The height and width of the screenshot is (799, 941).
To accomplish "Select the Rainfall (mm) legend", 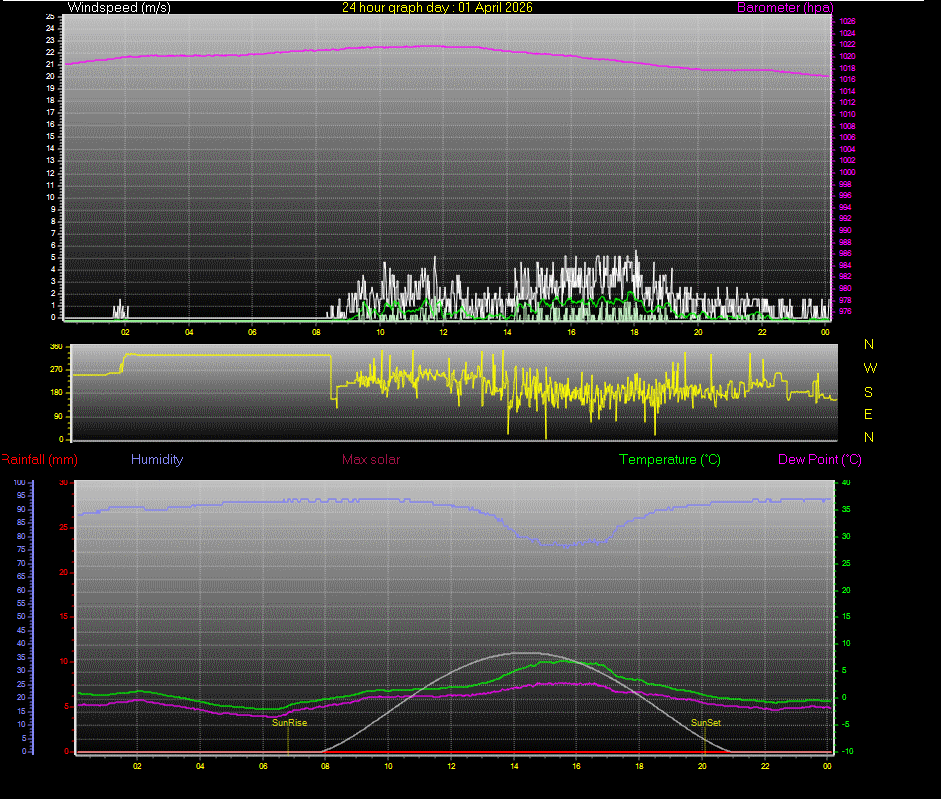I will 37,460.
